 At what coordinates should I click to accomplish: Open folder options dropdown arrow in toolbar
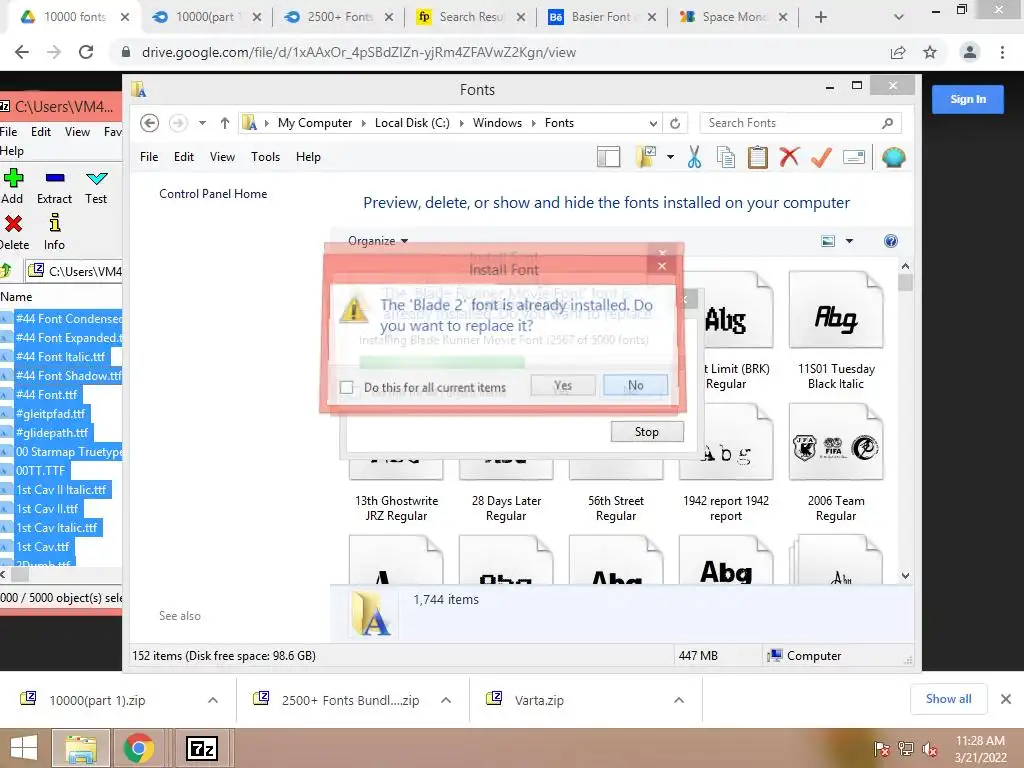670,157
